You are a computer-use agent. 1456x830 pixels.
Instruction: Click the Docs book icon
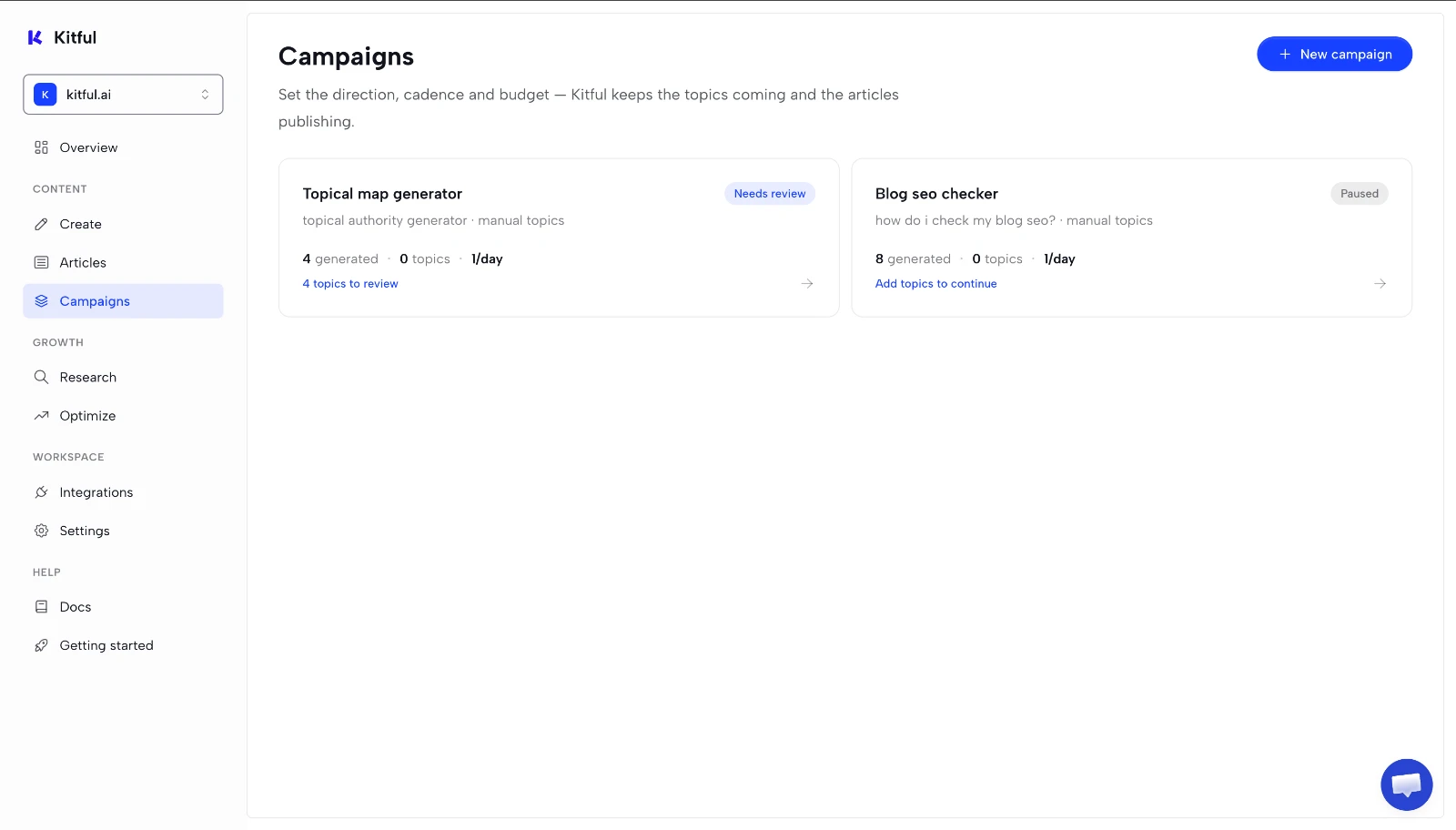click(41, 607)
